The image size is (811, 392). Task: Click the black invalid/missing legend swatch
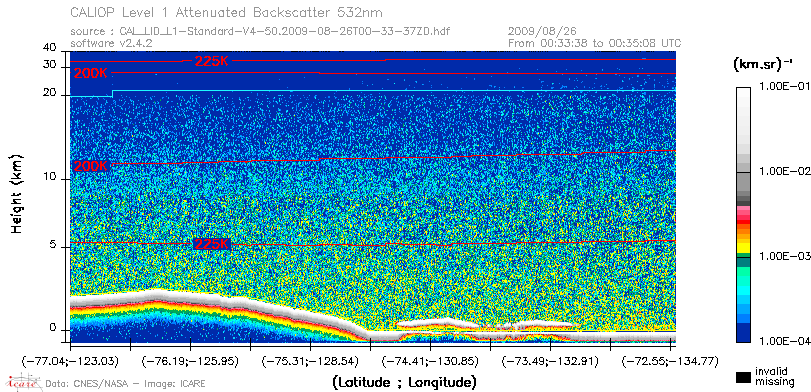(x=744, y=377)
